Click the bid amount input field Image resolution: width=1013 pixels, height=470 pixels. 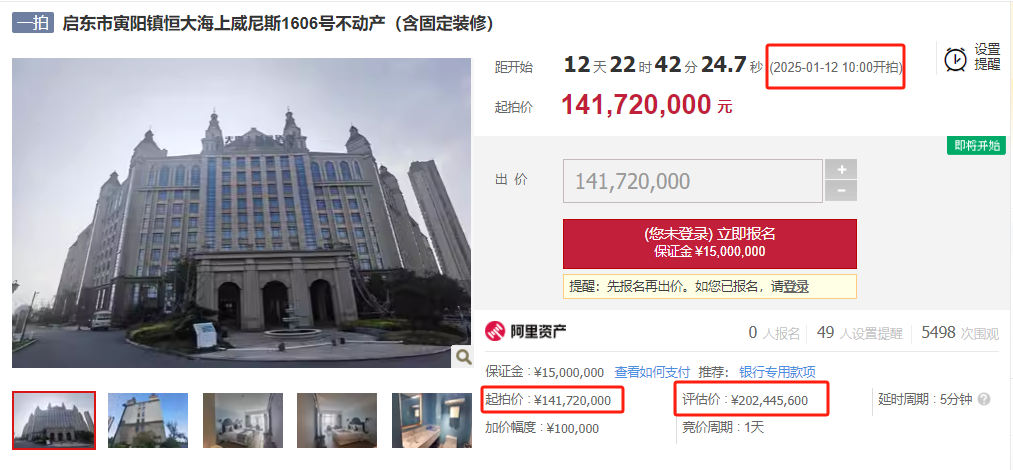coord(693,181)
